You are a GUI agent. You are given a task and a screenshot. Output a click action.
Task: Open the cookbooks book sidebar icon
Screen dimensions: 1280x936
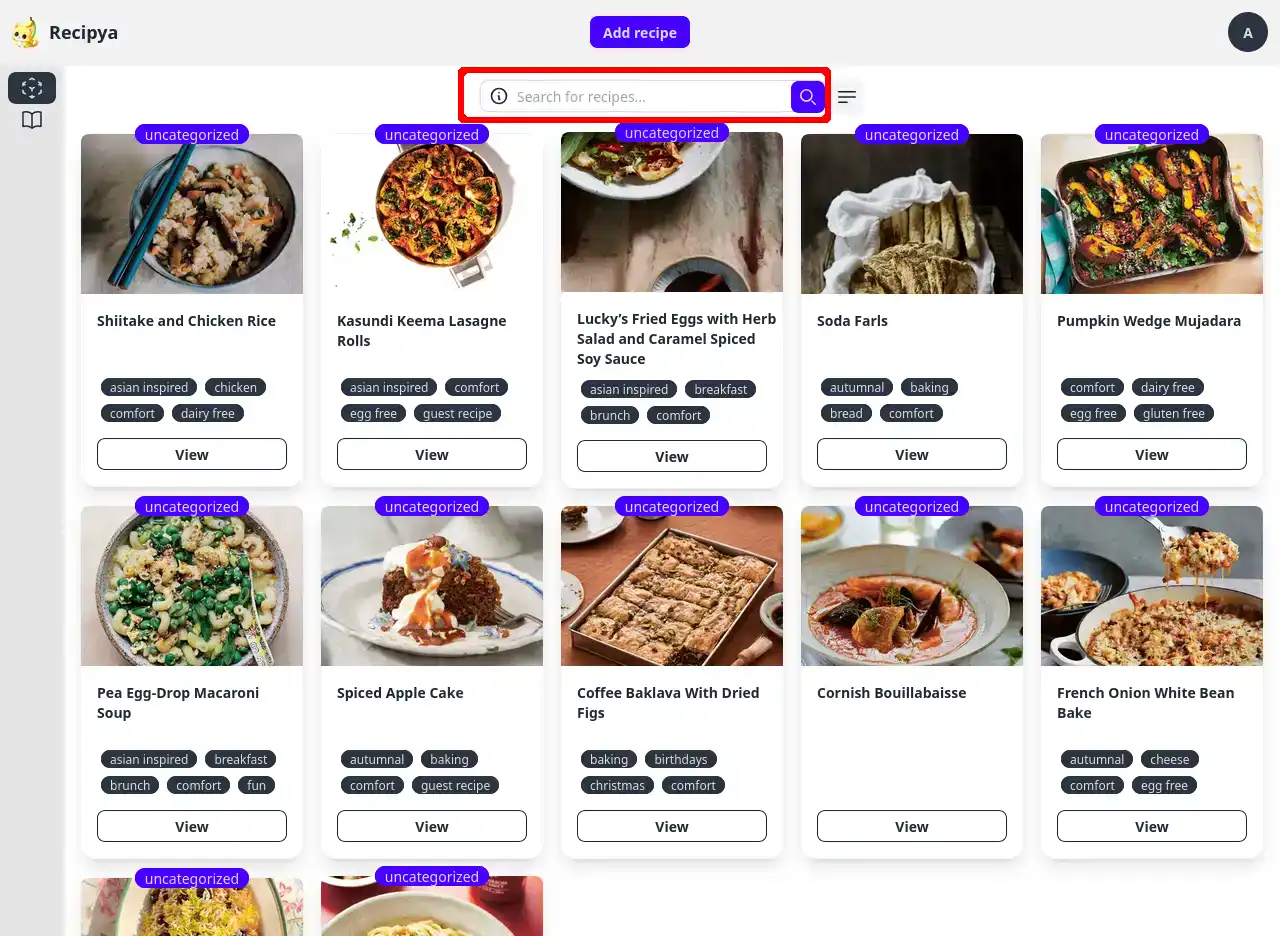[32, 121]
